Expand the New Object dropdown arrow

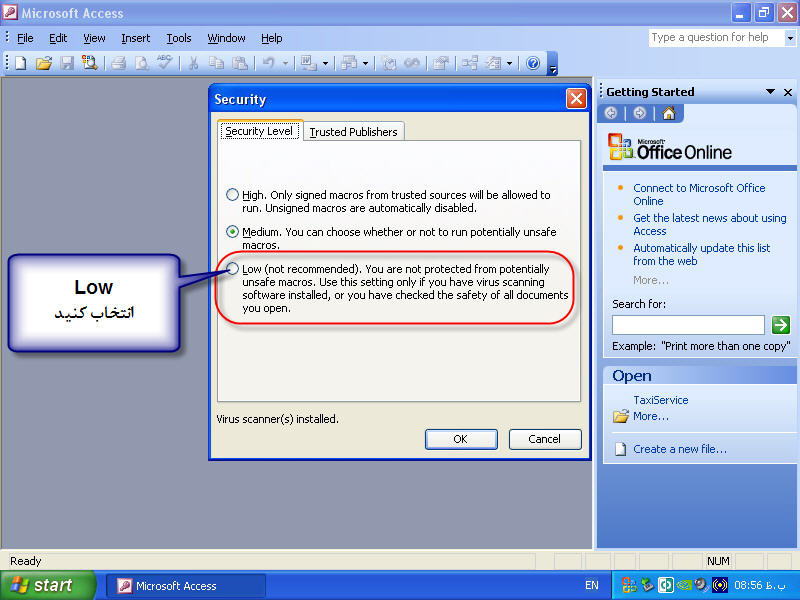(509, 64)
